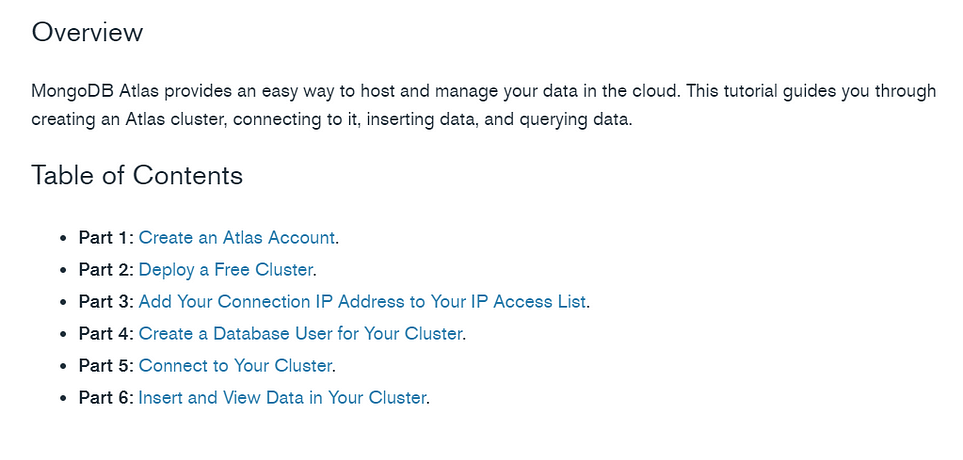Open Insert and View Data link

click(282, 397)
